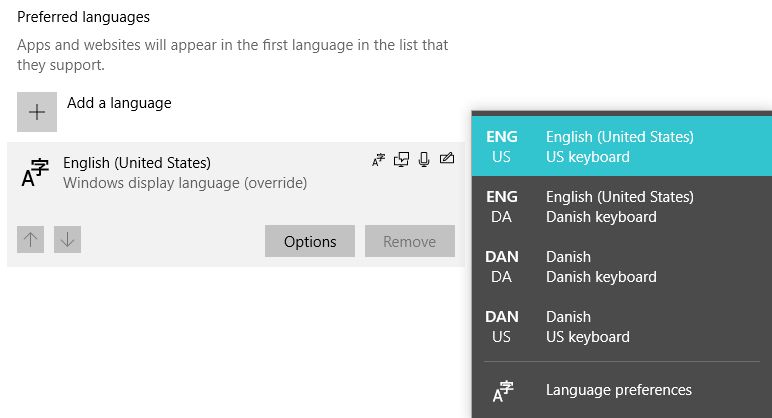Move language up with the up arrow
Viewport: 772px width, 418px height.
[x=31, y=240]
